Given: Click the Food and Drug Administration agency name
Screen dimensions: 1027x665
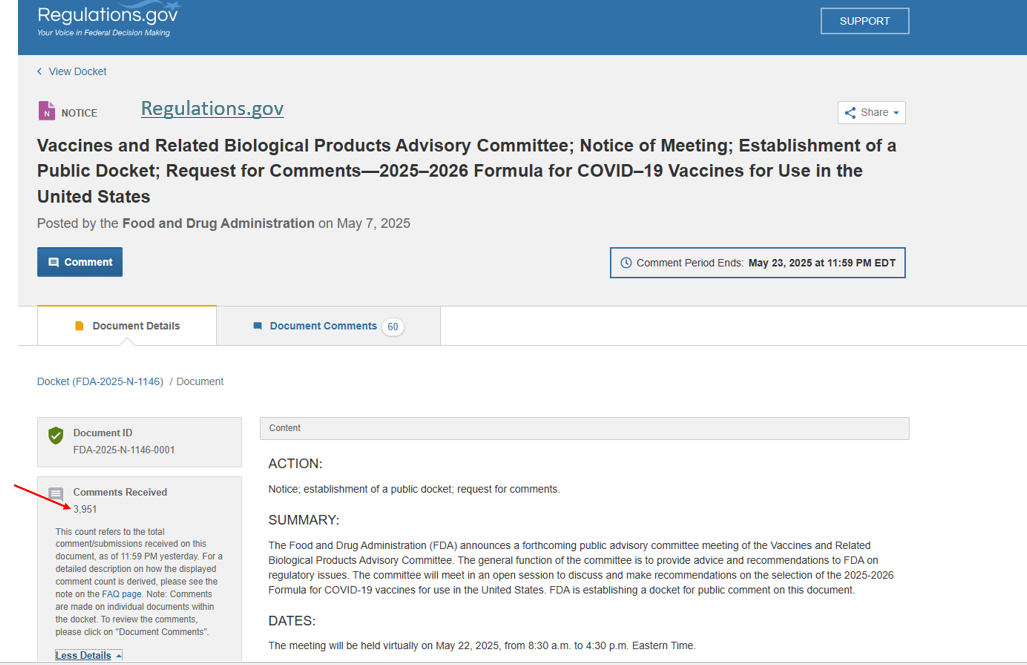Looking at the screenshot, I should pyautogui.click(x=218, y=223).
